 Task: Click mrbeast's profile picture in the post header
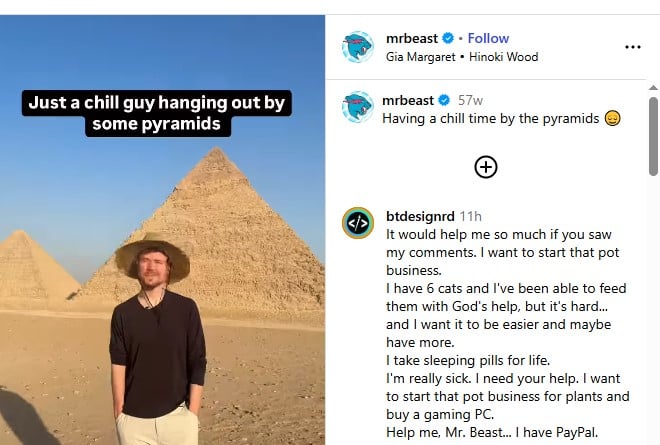pyautogui.click(x=358, y=47)
